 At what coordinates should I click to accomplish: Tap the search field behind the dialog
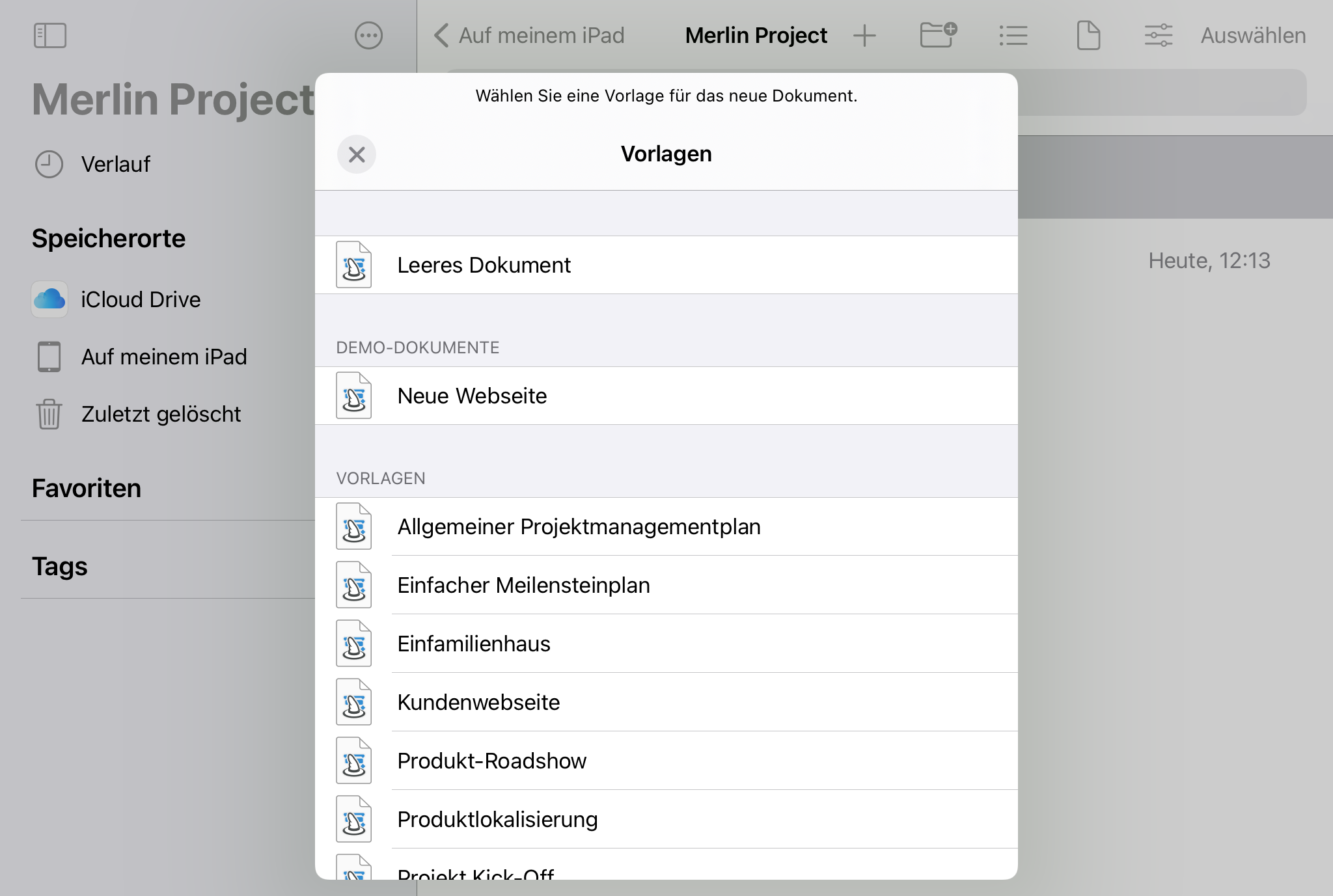coord(1162,92)
